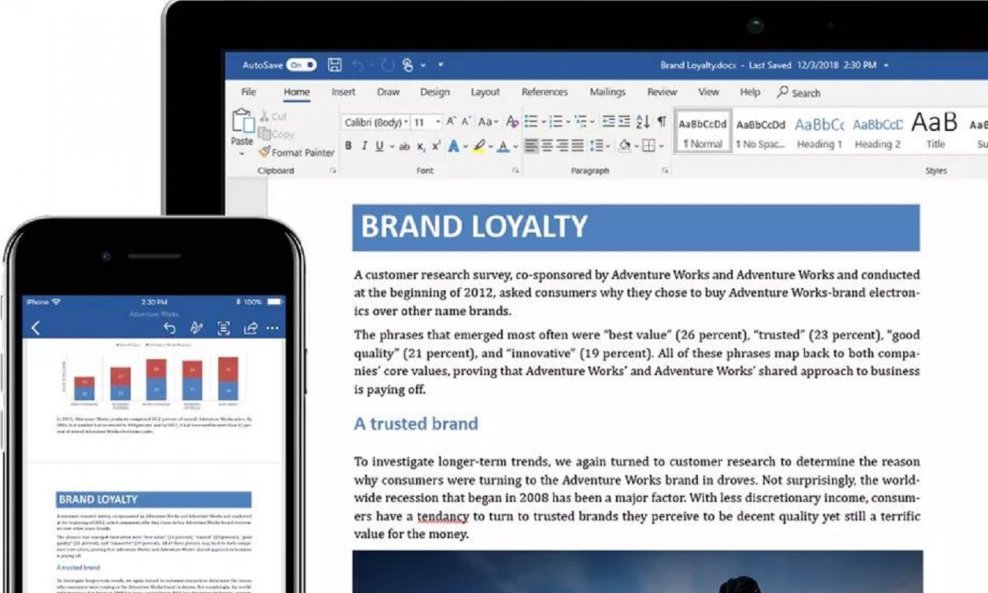
Task: Click Decrease Indent icon
Action: click(608, 121)
